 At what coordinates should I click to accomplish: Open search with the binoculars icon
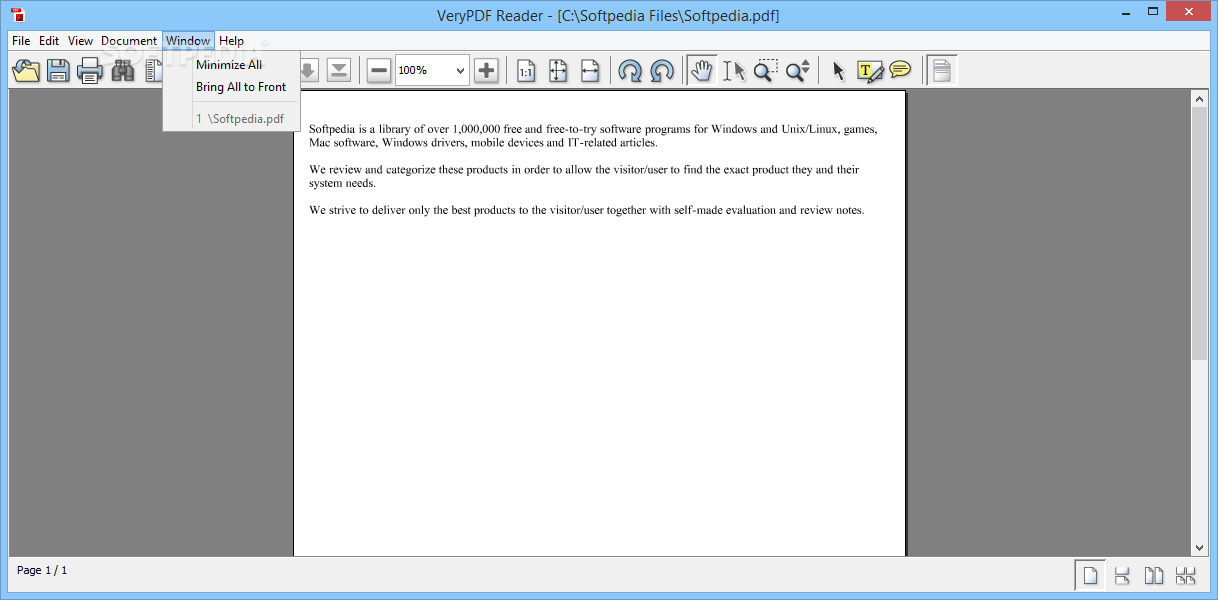[123, 70]
